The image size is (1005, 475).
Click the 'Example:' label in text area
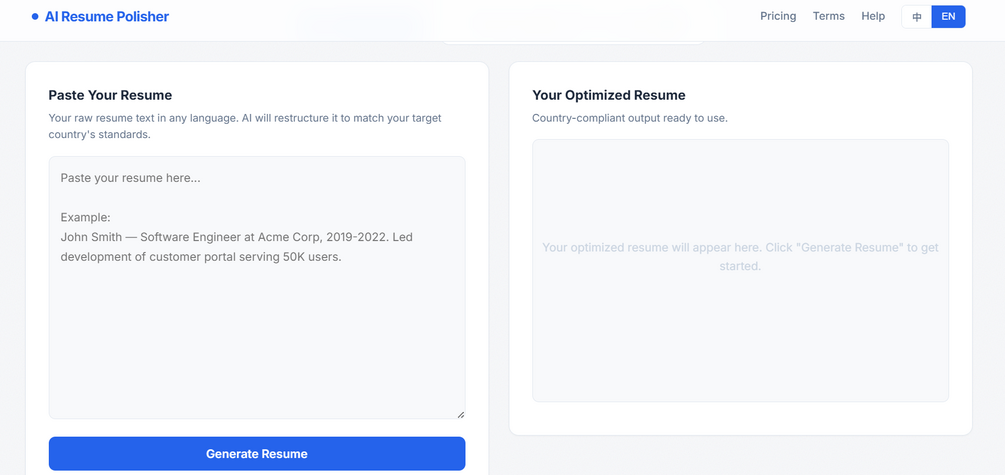point(86,217)
